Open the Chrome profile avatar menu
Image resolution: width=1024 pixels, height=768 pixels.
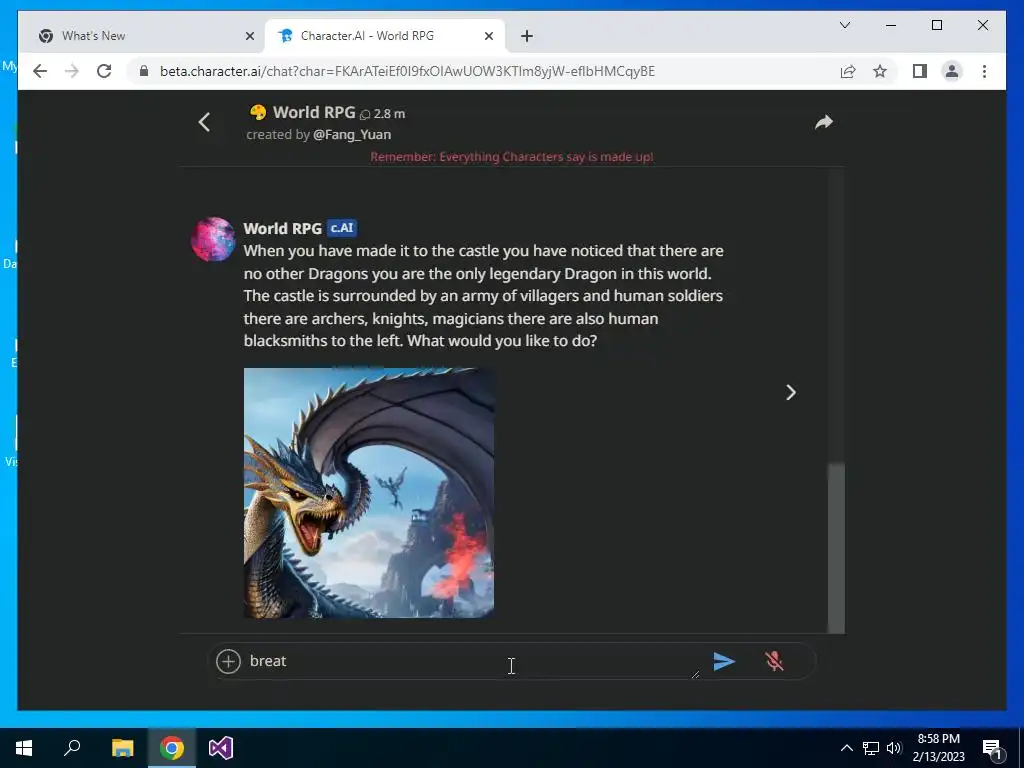(952, 71)
